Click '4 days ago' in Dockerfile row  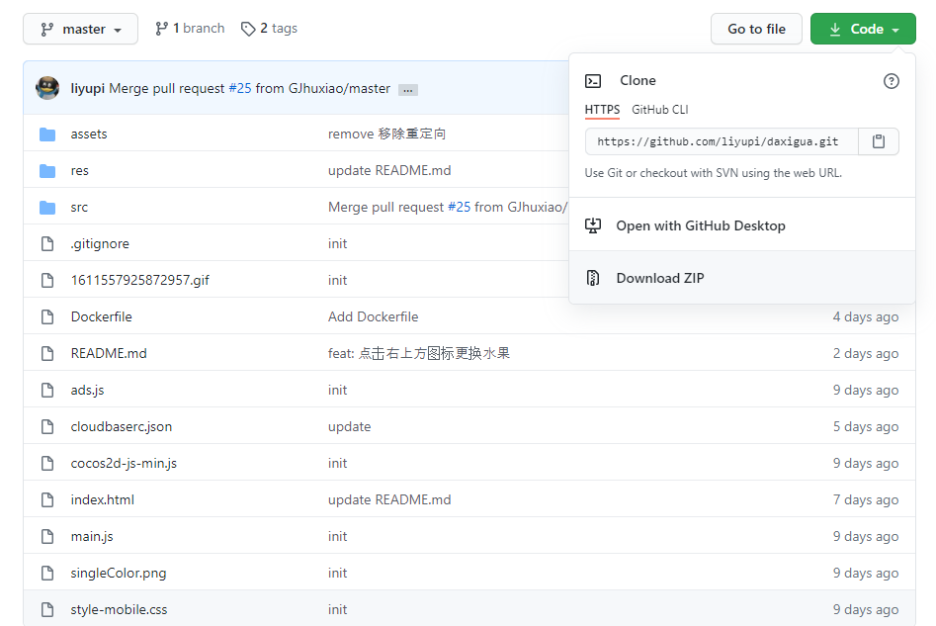pyautogui.click(x=866, y=317)
